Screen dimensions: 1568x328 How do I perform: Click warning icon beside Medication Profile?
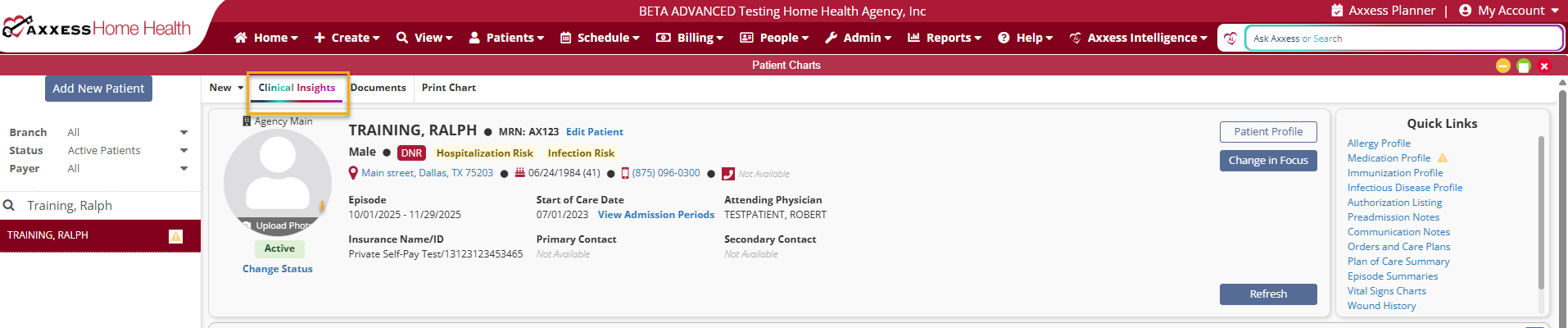click(x=1443, y=158)
